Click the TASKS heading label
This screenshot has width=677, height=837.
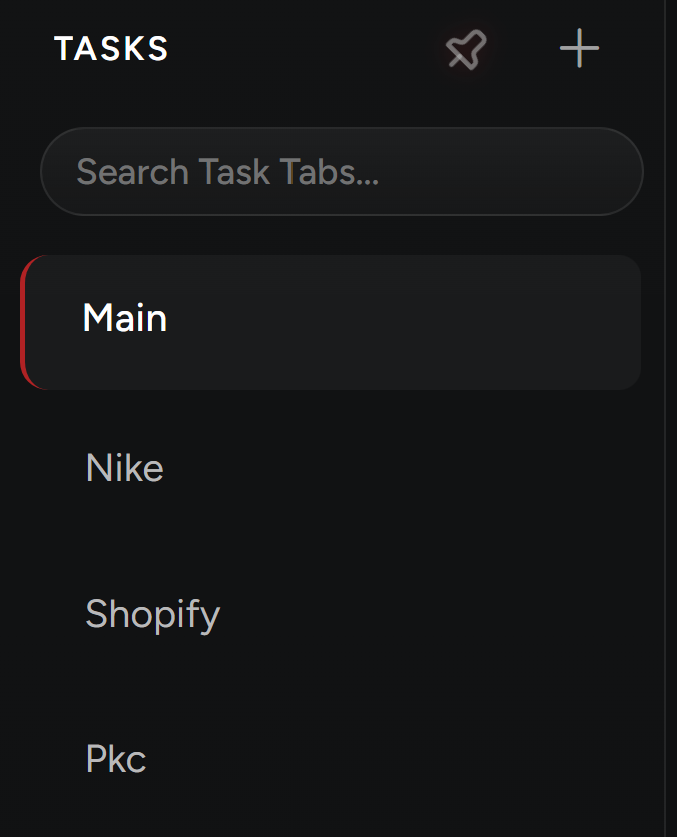(111, 49)
